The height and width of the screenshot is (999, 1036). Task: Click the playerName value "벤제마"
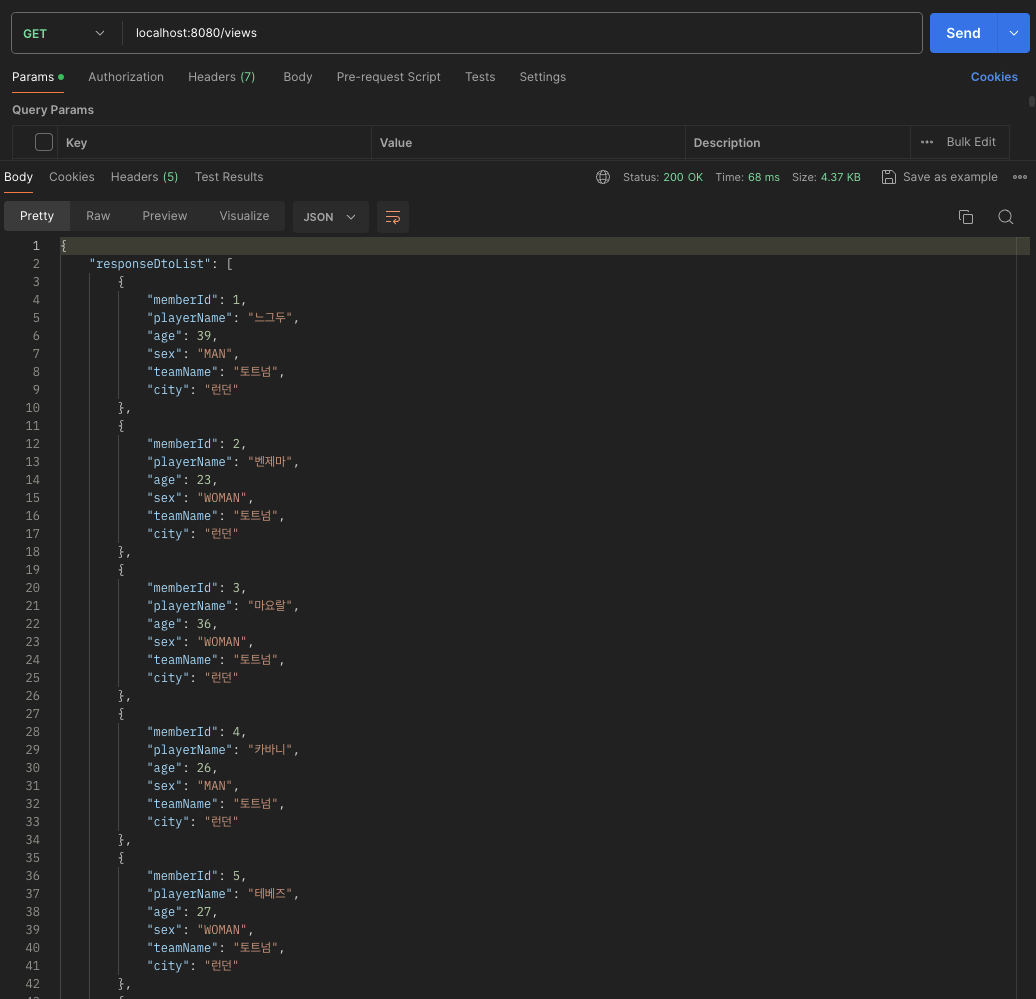click(270, 462)
